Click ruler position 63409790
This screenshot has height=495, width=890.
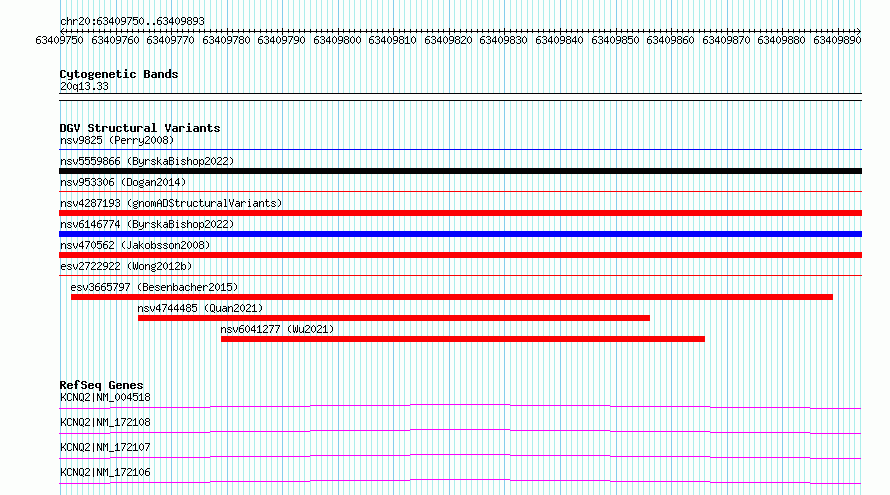[282, 40]
